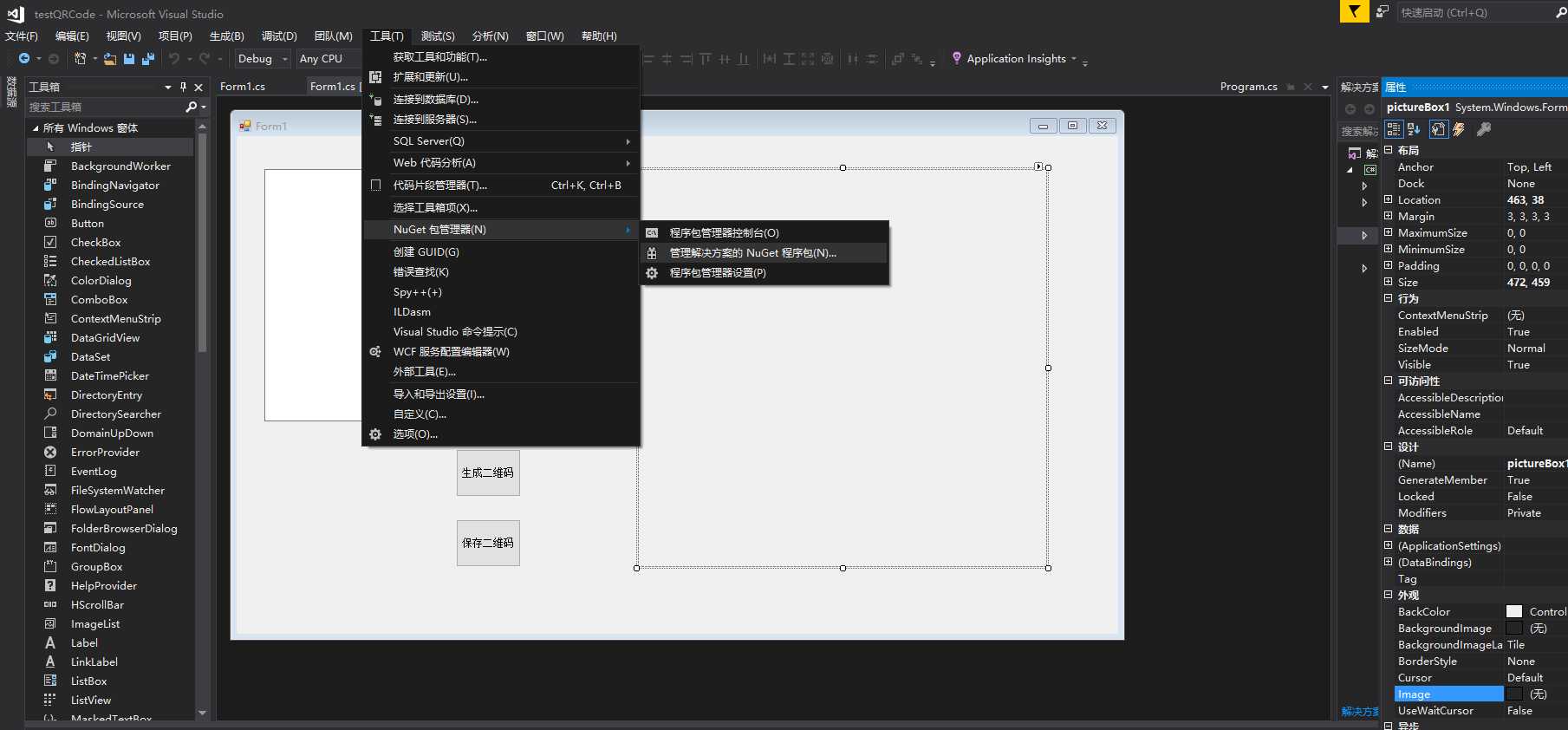The width and height of the screenshot is (1568, 730).
Task: Collapse the All Windows Forms toolbox group
Action: point(36,127)
